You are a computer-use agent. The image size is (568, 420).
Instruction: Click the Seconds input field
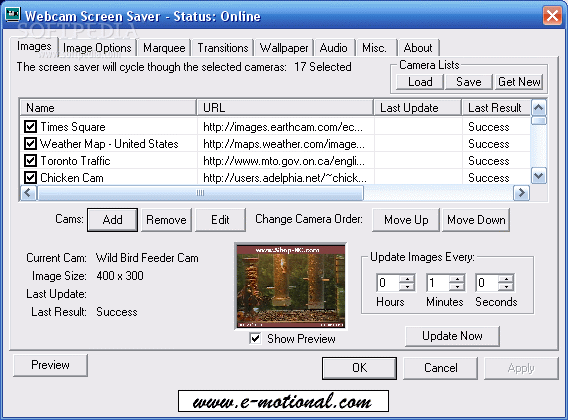[487, 283]
